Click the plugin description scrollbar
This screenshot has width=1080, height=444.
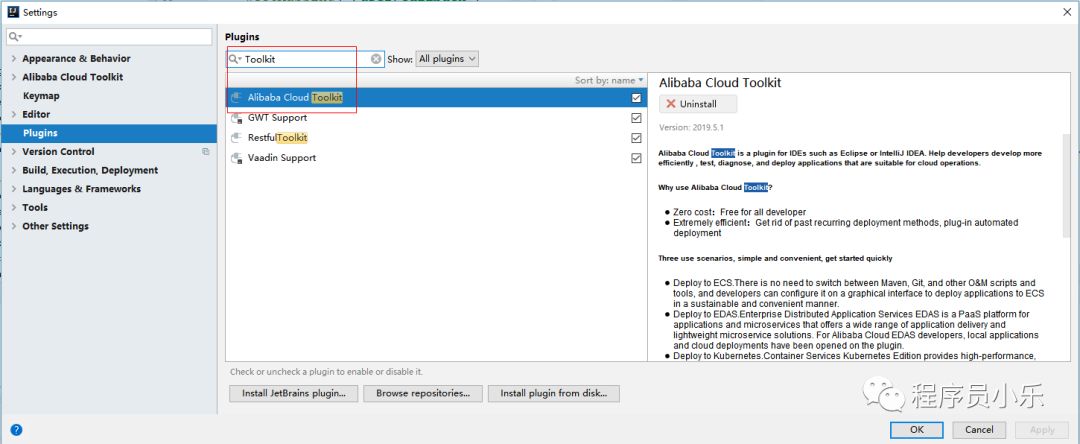click(1067, 186)
